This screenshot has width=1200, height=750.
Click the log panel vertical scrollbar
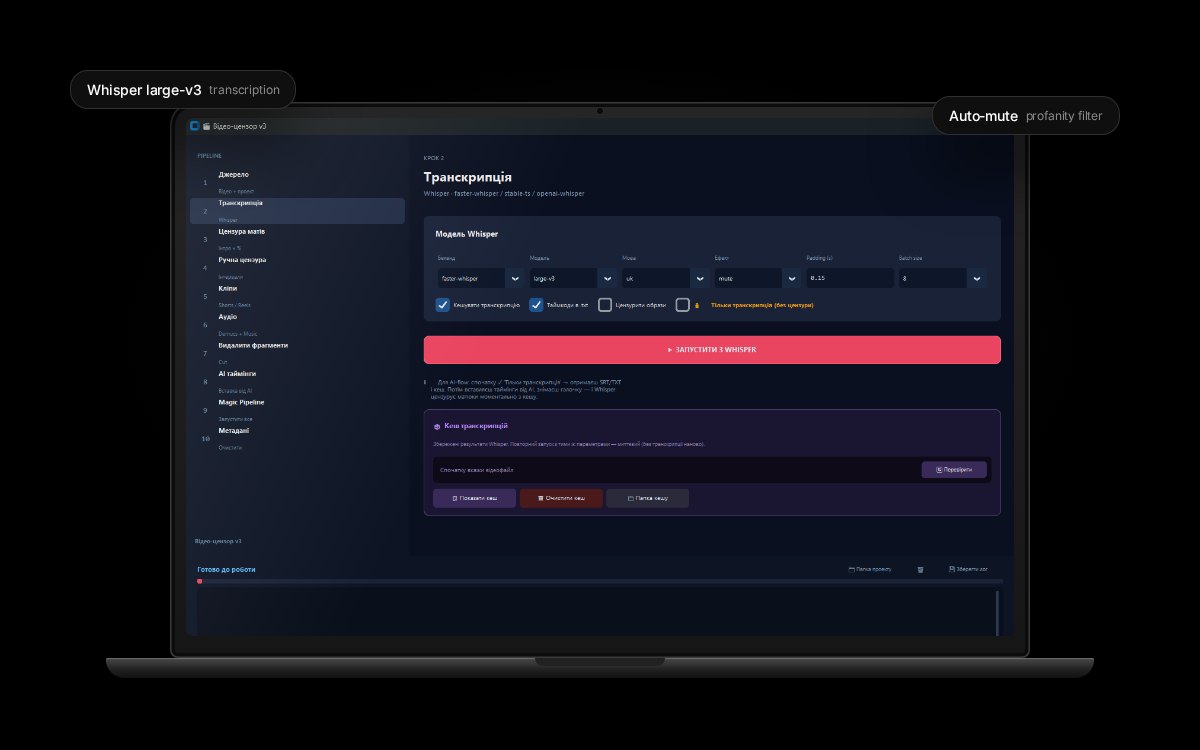pyautogui.click(x=997, y=612)
